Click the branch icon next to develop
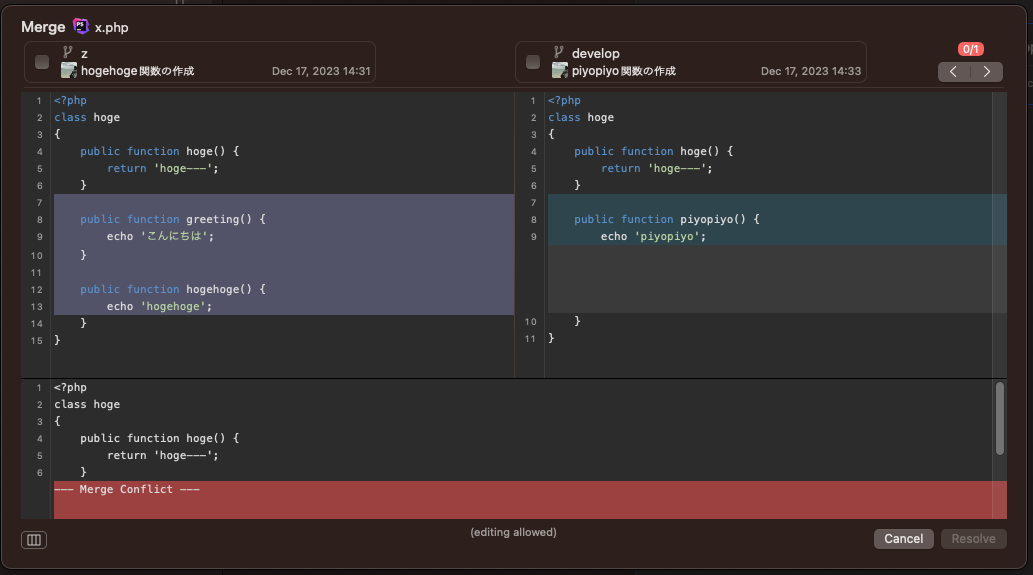 pos(559,53)
